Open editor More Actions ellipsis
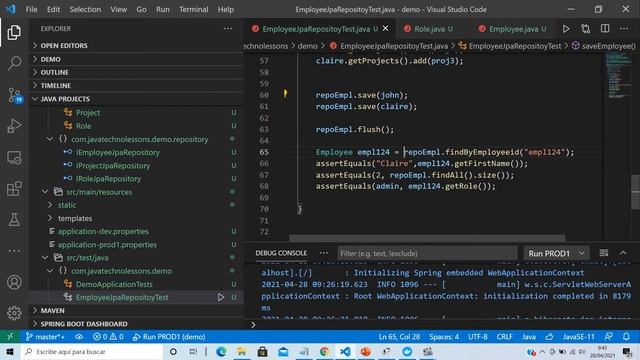640x360 pixels. point(624,29)
